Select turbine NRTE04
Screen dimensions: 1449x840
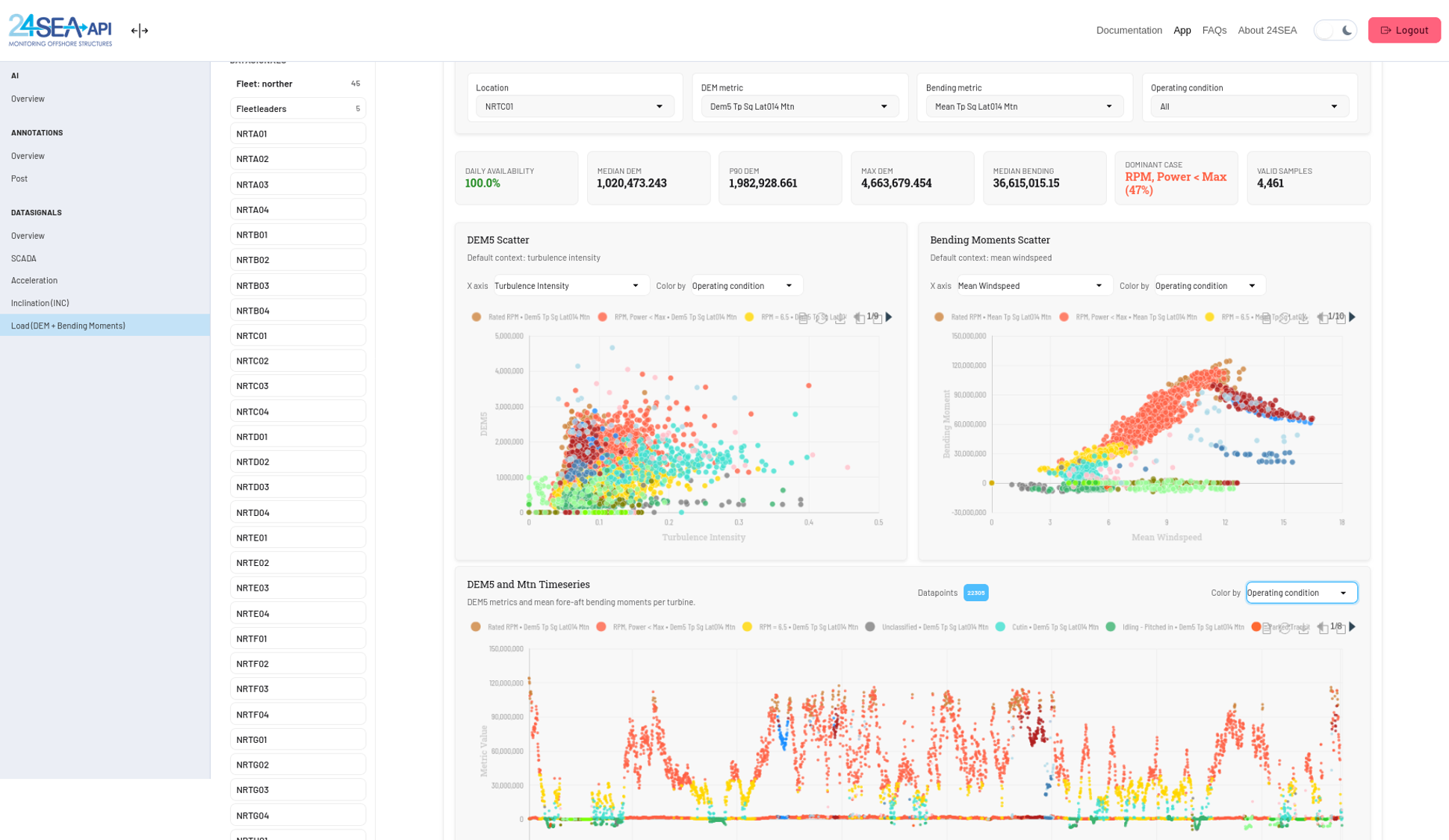click(298, 613)
